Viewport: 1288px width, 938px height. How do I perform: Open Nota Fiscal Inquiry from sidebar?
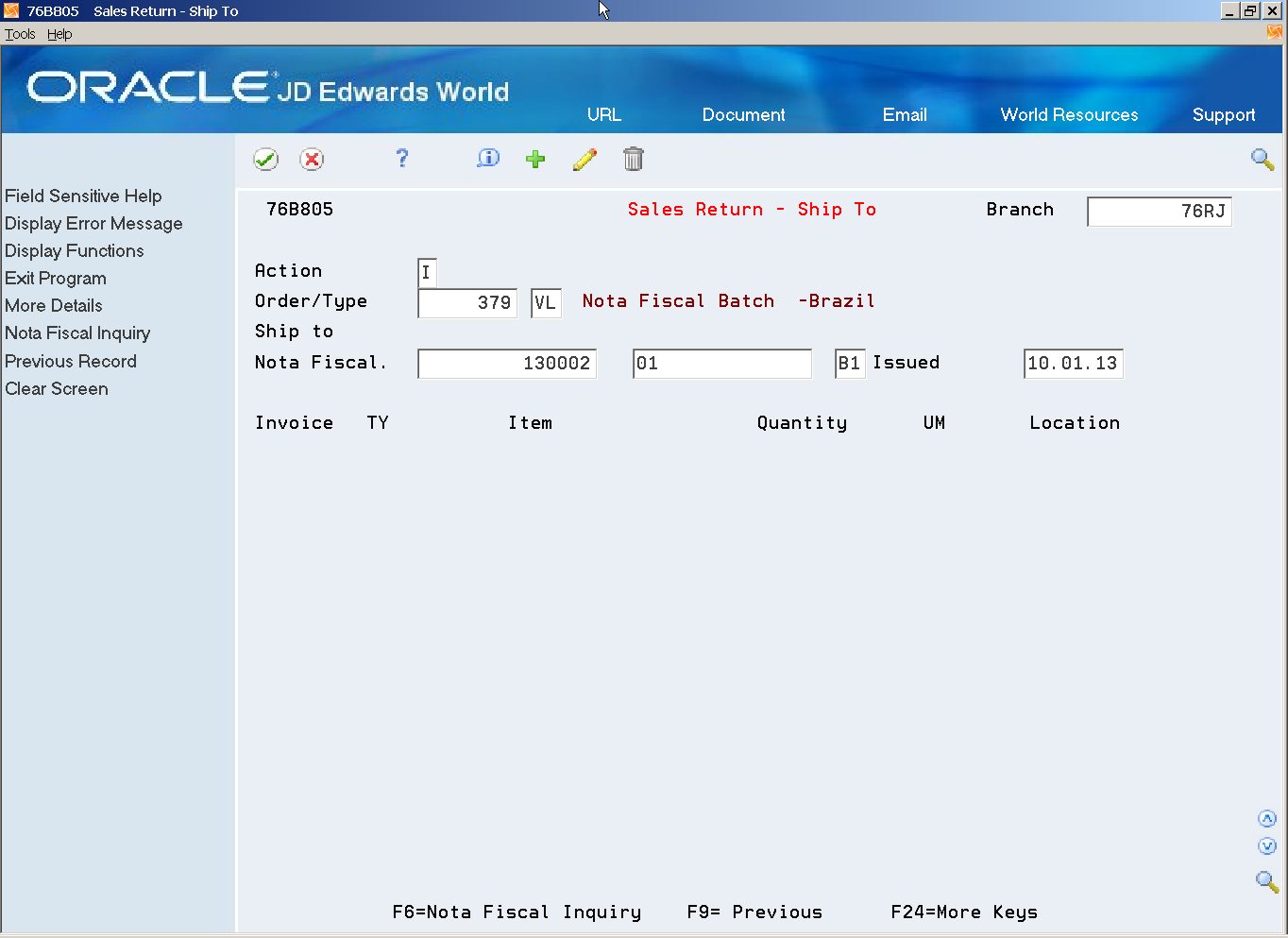[77, 333]
